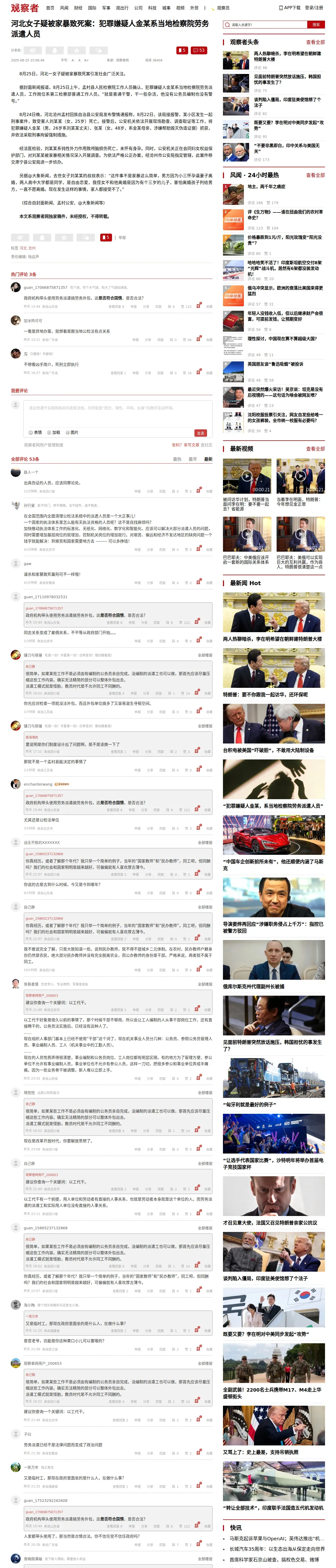Image resolution: width=336 pixels, height=1568 pixels.
Task: Open article 英国朋友说"鲁迅吸烟"被投诉
Action: (x=275, y=364)
